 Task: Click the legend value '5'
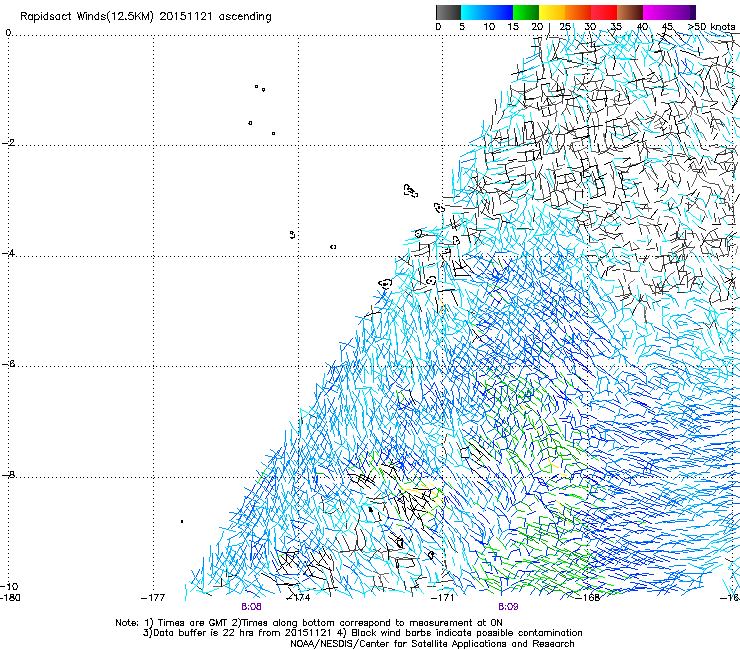coord(462,27)
